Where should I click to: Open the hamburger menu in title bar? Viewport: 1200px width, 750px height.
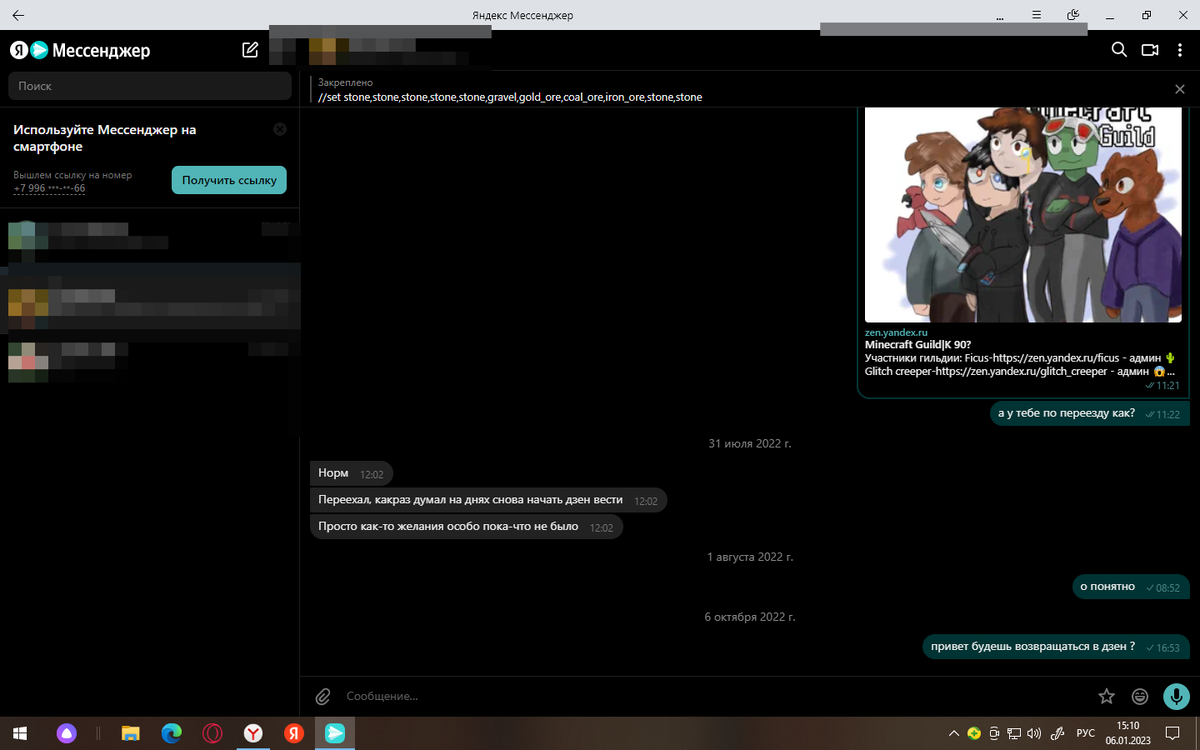[x=1036, y=15]
